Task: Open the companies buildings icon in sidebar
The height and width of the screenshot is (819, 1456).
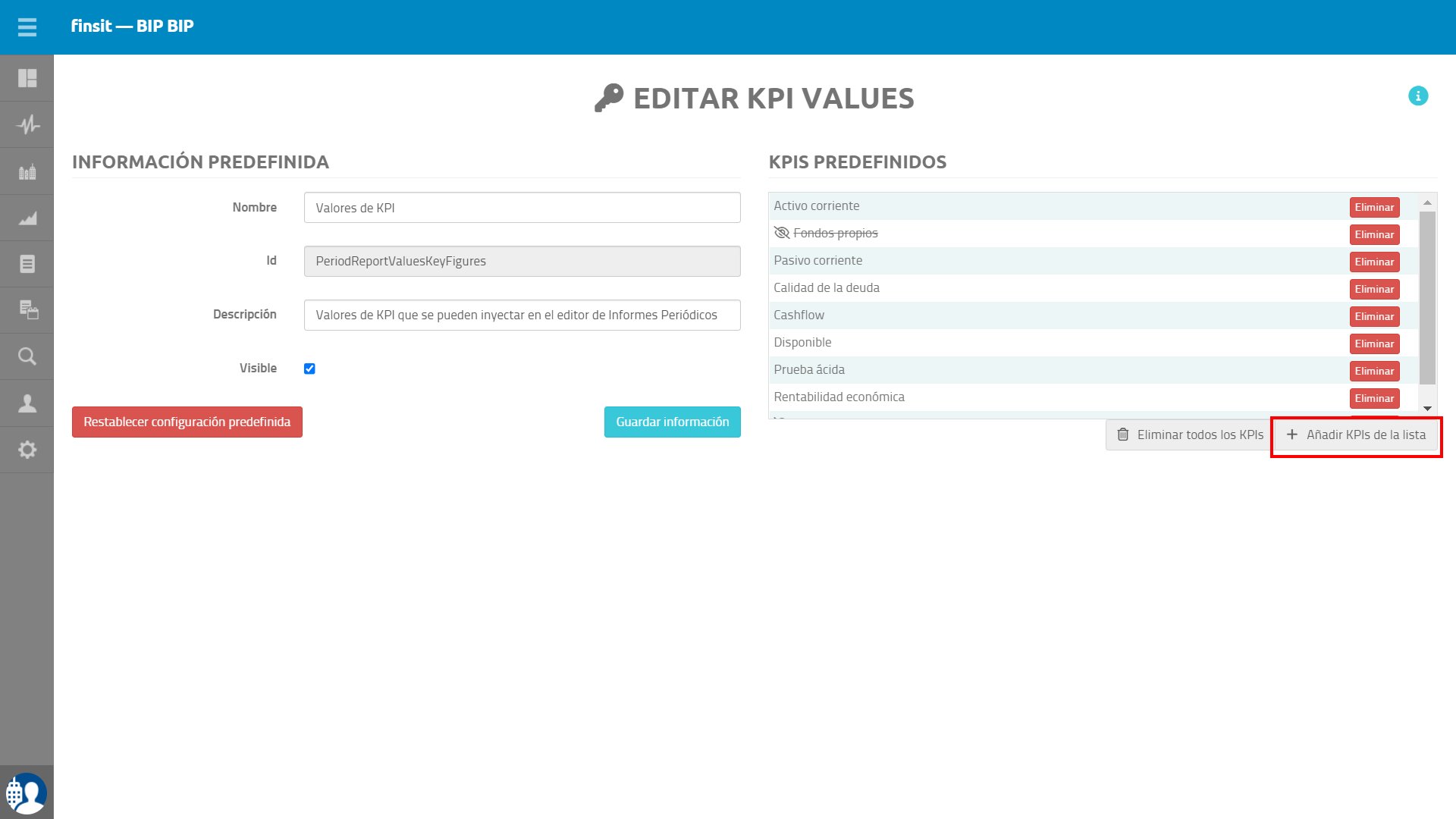Action: [27, 171]
